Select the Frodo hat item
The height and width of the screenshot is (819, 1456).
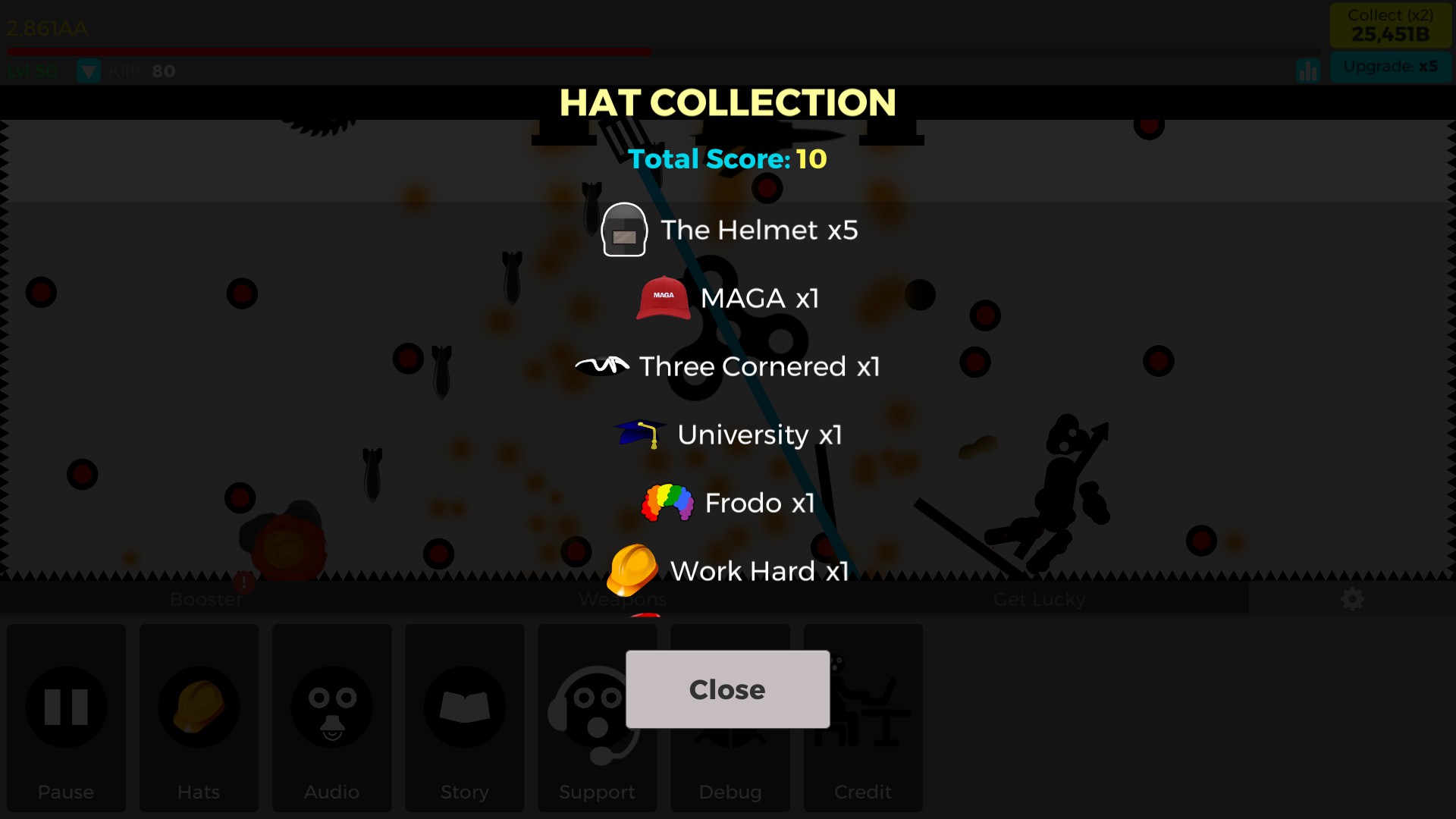click(x=728, y=503)
